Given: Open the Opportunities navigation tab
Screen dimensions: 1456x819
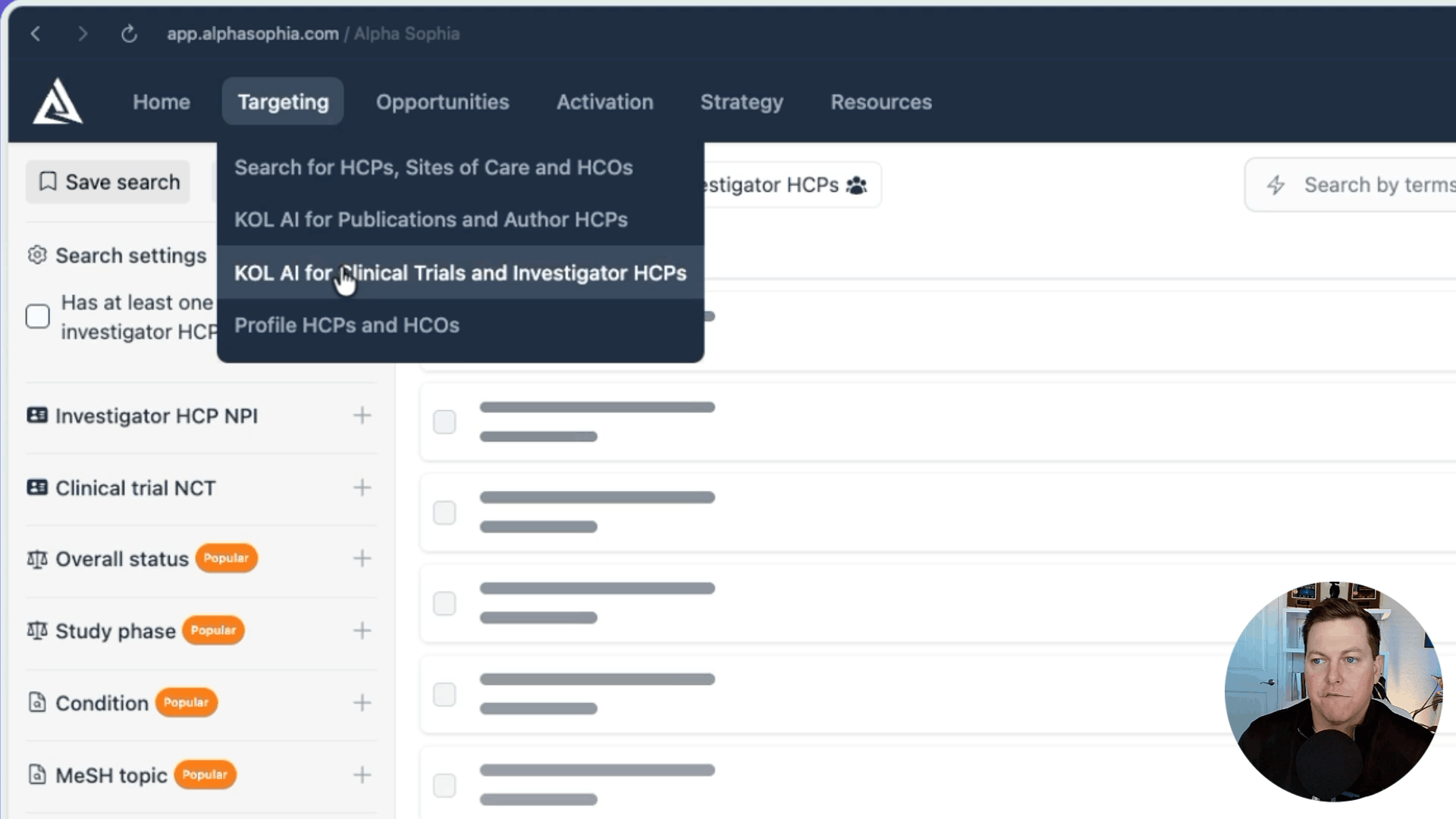Looking at the screenshot, I should (x=442, y=102).
